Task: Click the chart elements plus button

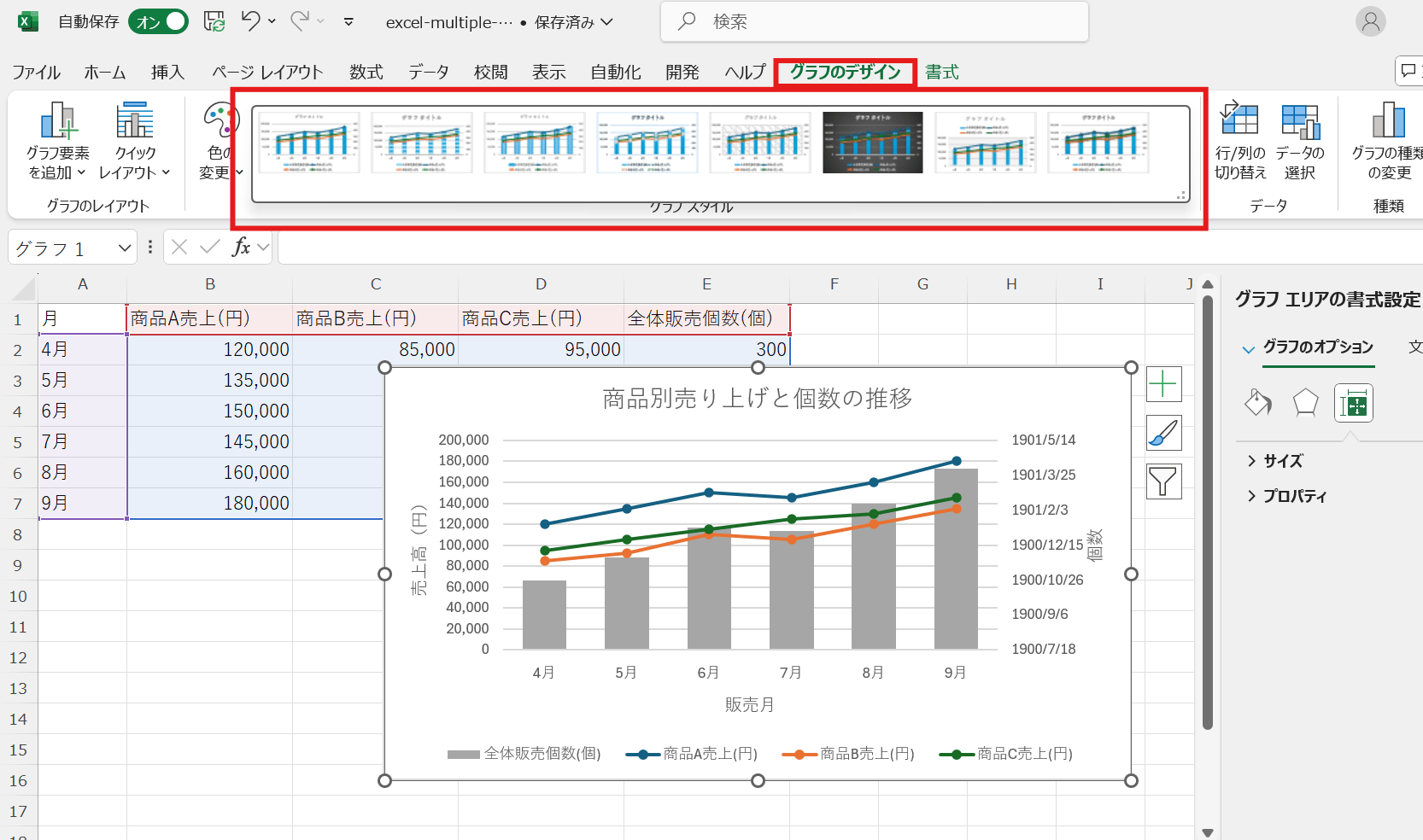Action: click(1163, 384)
